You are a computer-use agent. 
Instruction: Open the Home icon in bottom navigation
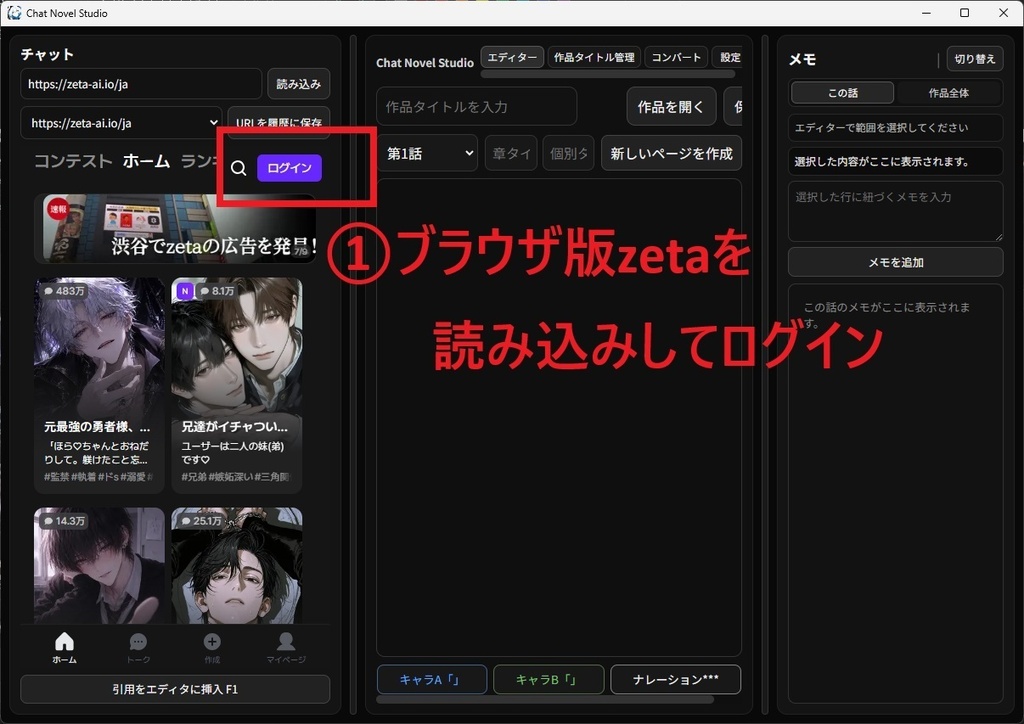pyautogui.click(x=65, y=647)
